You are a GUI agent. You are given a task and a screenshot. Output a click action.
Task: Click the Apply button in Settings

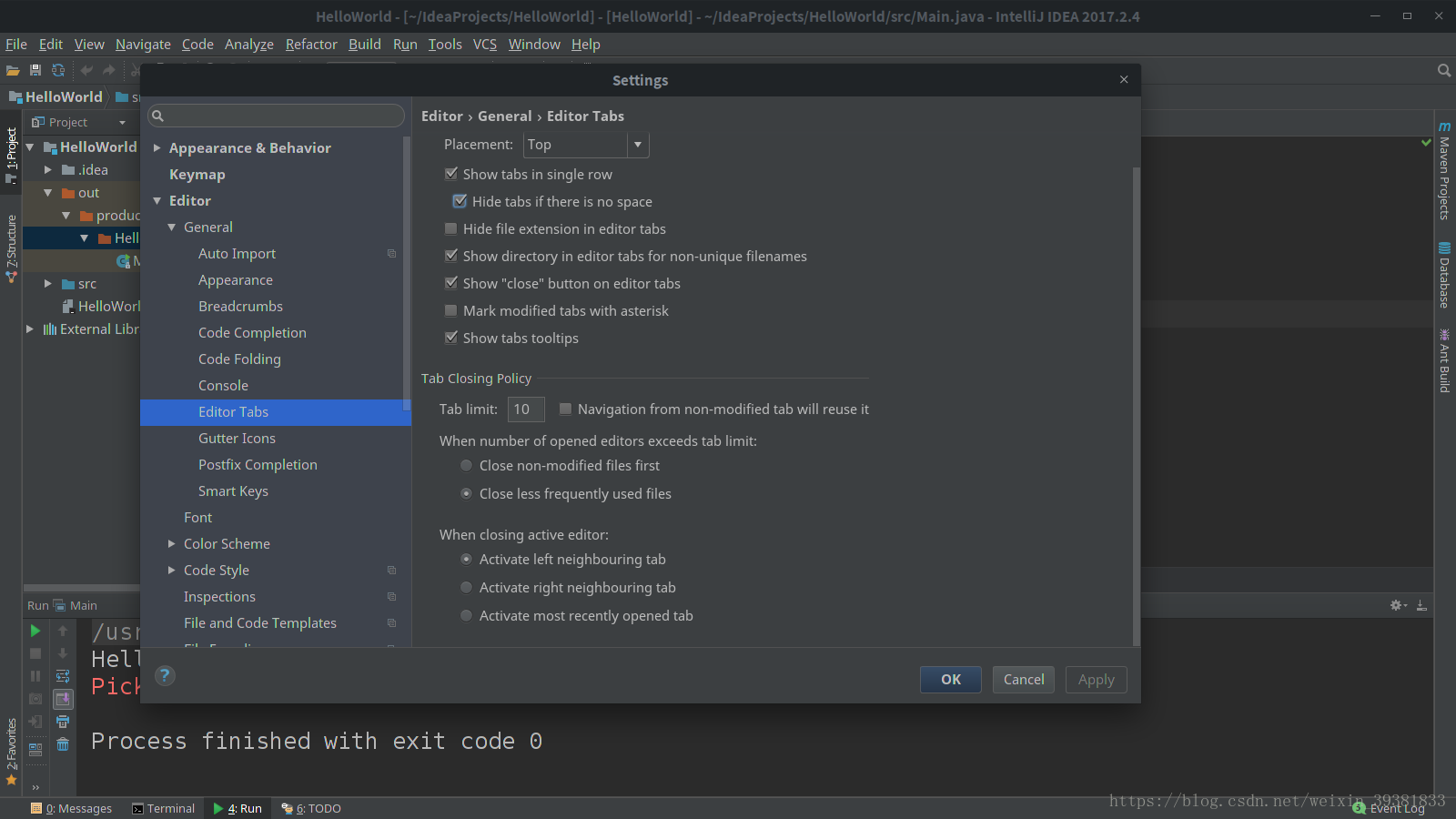pos(1097,680)
